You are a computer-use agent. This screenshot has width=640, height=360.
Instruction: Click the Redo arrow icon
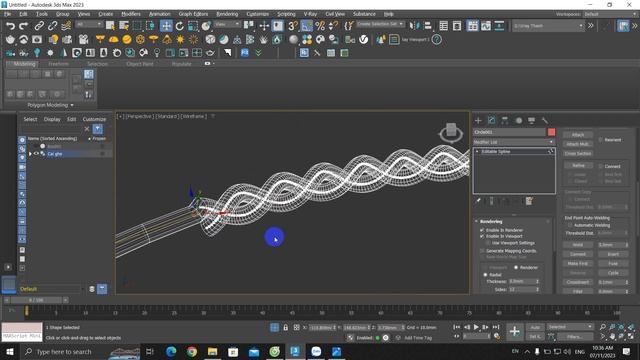coord(24,26)
